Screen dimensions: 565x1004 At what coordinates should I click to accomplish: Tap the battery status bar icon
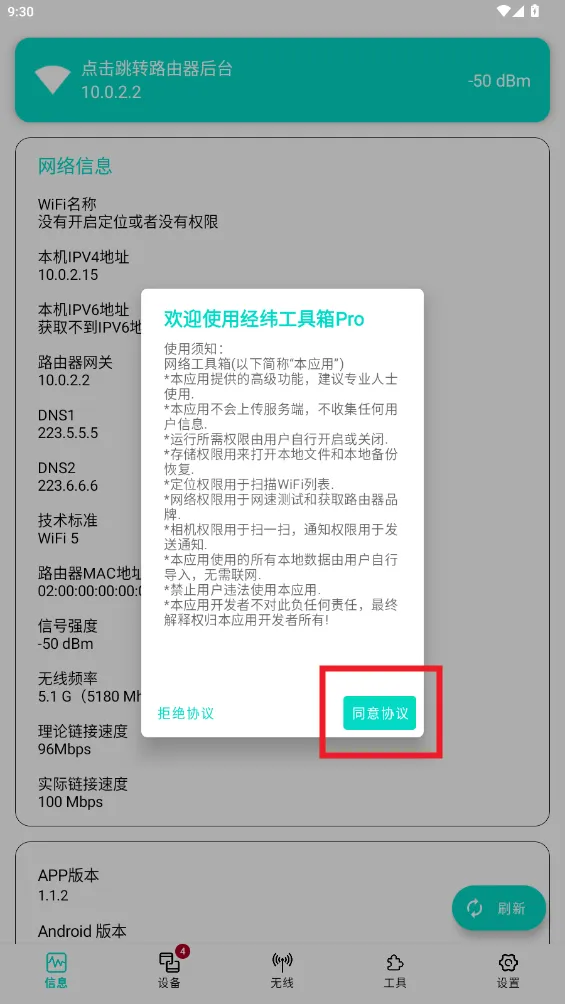(535, 11)
